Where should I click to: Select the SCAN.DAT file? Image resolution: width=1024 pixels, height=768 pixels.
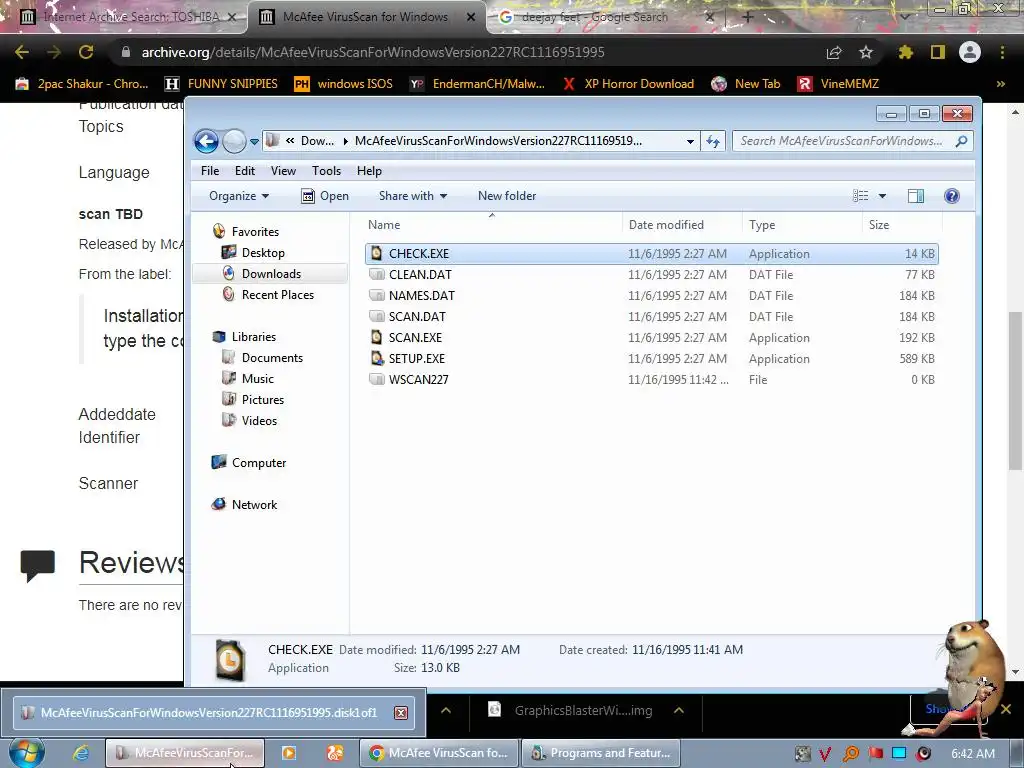click(652, 316)
